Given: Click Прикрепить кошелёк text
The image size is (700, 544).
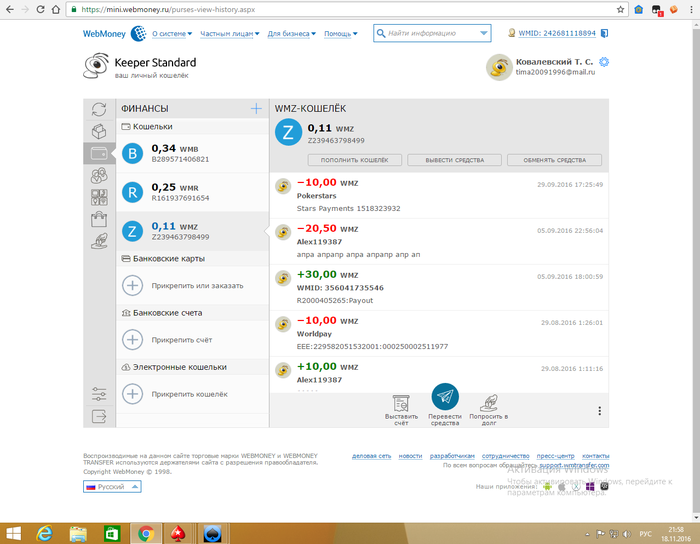Looking at the screenshot, I should coord(189,394).
